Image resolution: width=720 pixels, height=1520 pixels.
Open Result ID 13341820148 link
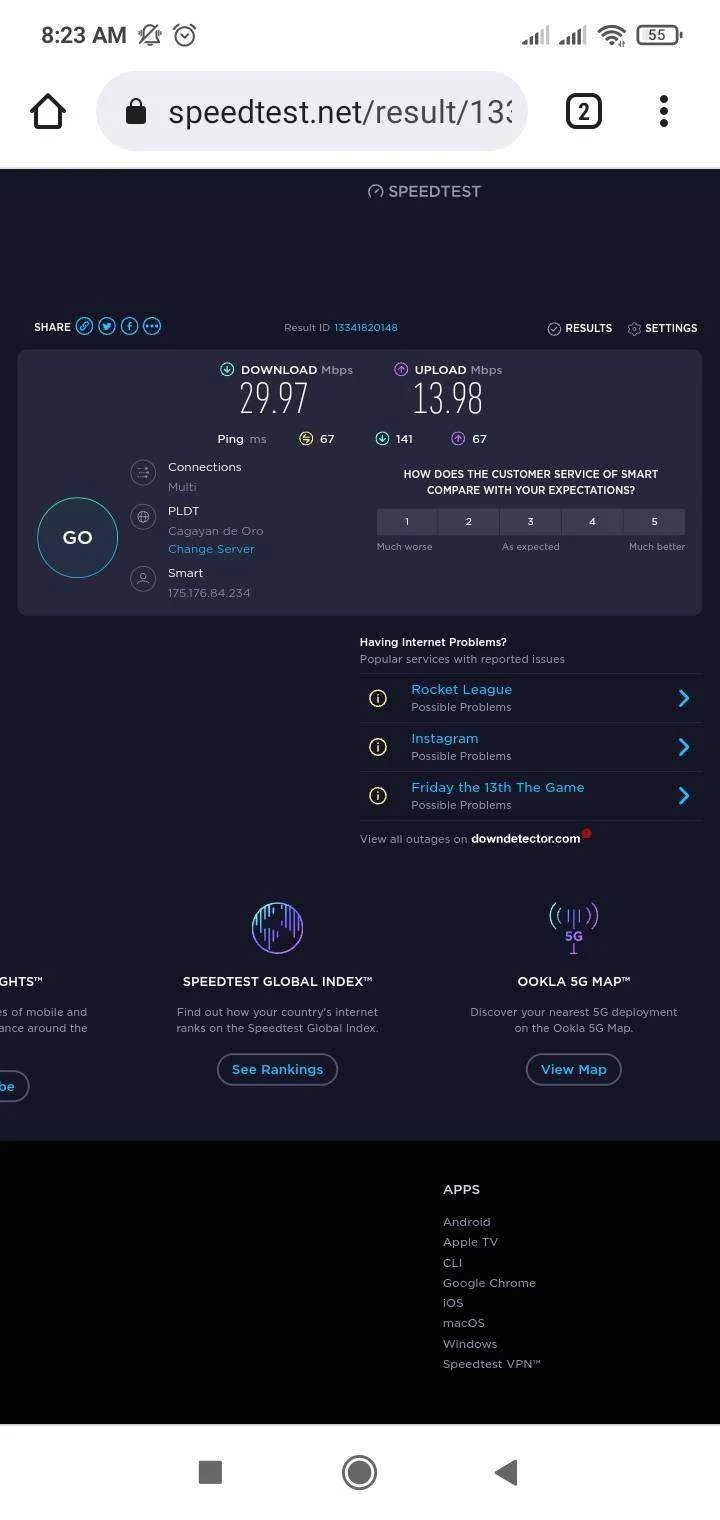point(366,328)
